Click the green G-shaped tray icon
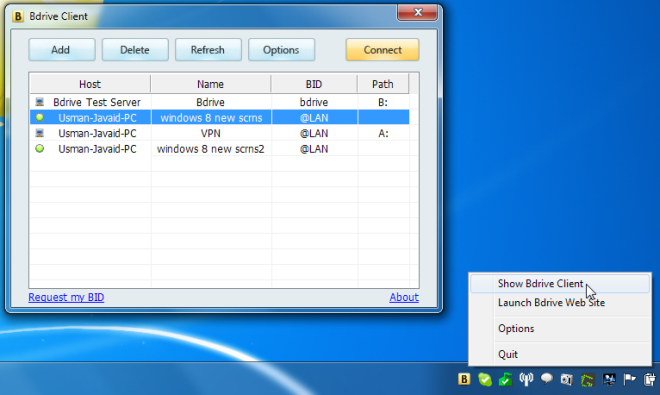The height and width of the screenshot is (395, 660). coord(588,380)
